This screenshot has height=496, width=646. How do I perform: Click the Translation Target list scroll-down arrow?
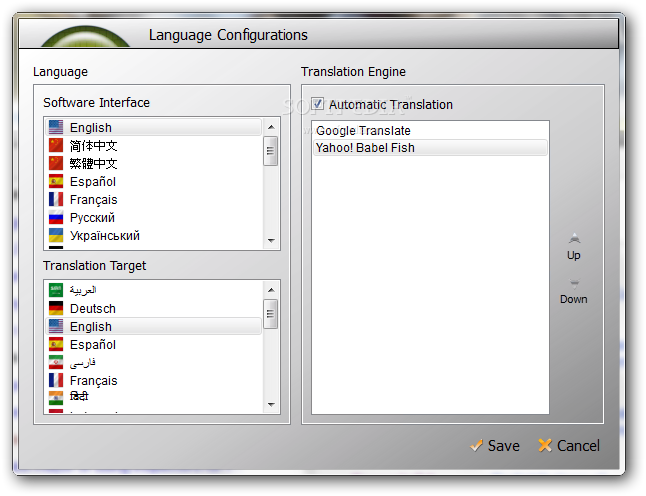271,404
